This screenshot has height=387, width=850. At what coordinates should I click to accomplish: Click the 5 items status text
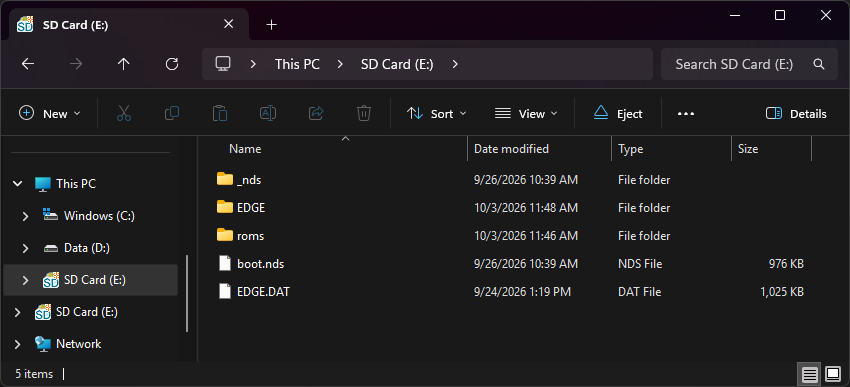point(34,373)
